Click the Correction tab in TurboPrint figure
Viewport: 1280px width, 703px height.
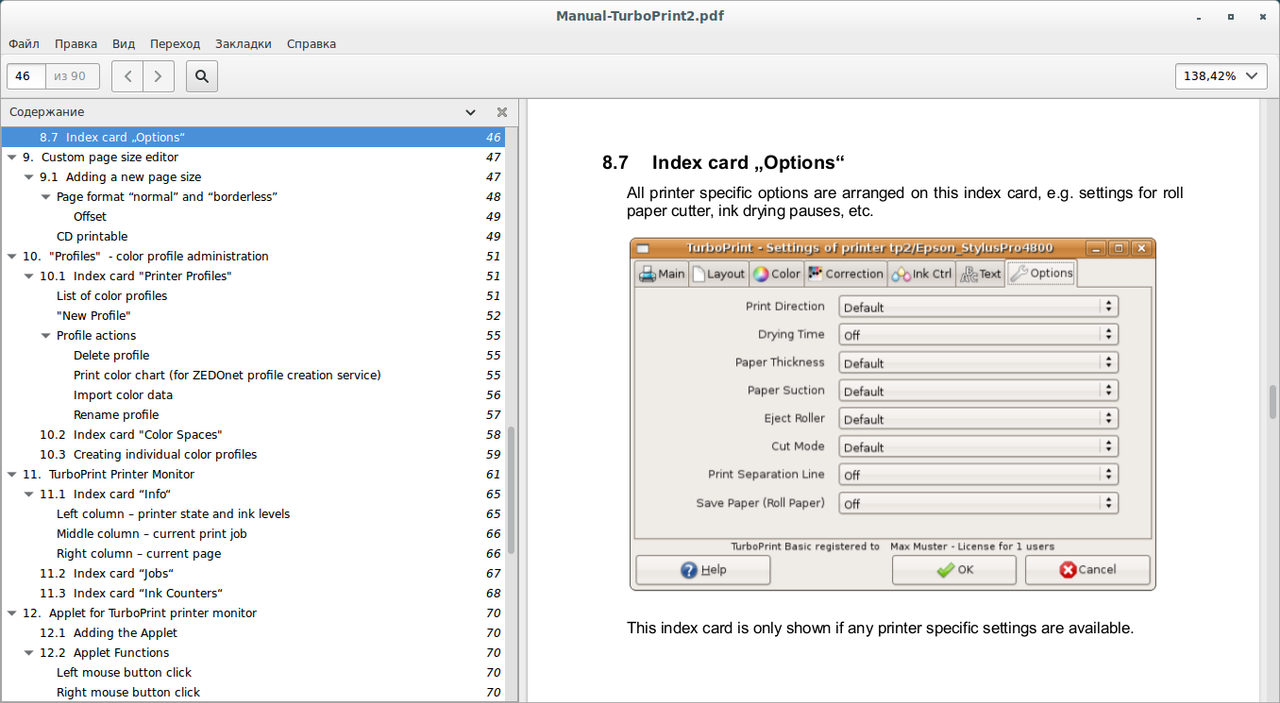[846, 274]
